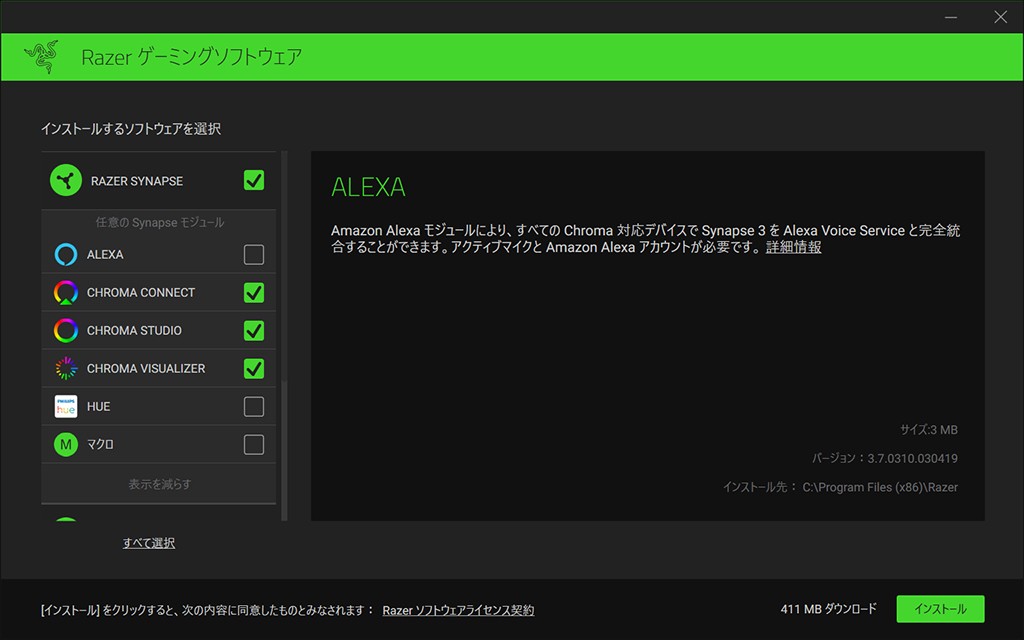Image resolution: width=1024 pixels, height=640 pixels.
Task: Select the HUE row label
Action: 99,406
